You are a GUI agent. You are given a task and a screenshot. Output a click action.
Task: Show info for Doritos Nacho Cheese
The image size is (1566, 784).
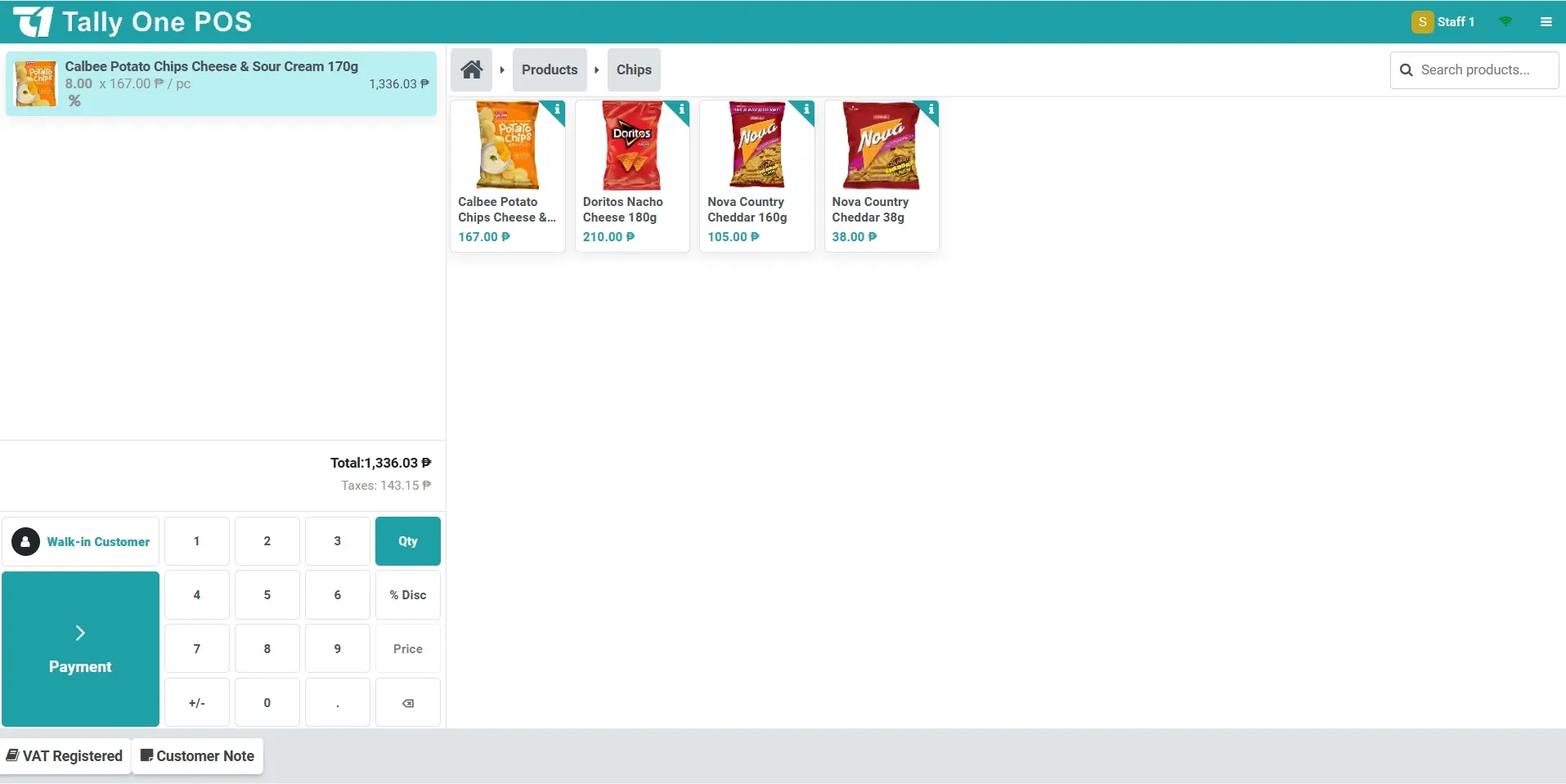point(681,110)
